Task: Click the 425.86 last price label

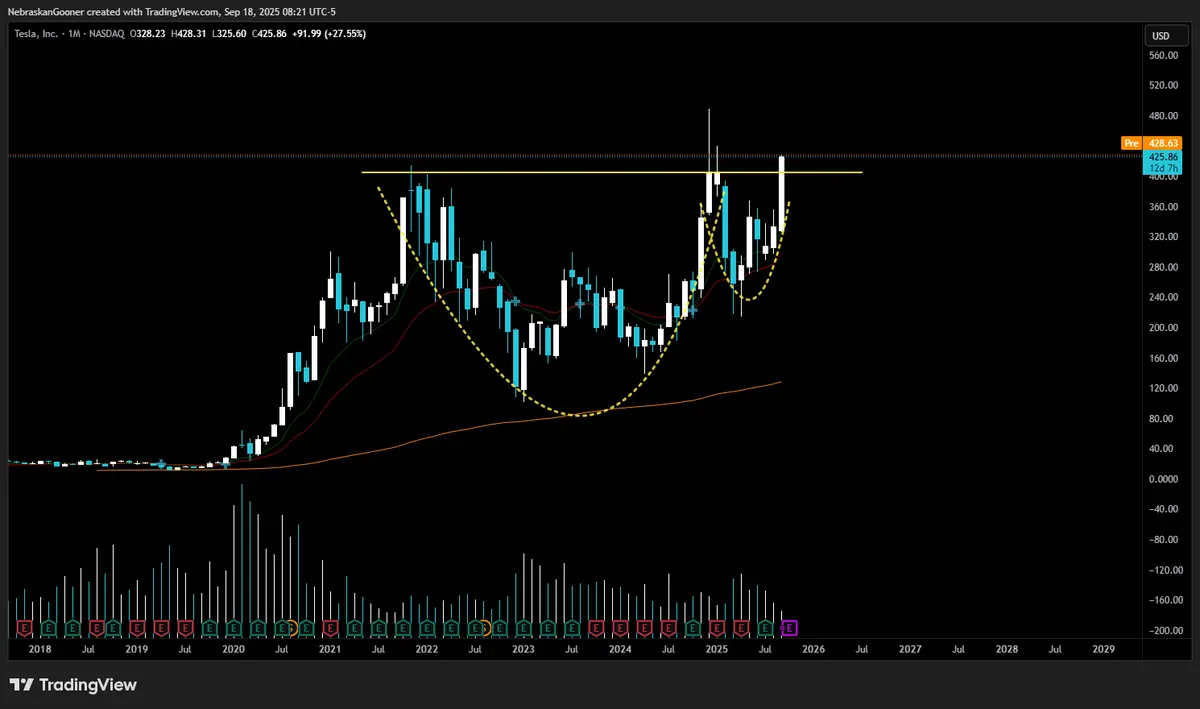Action: tap(1164, 157)
